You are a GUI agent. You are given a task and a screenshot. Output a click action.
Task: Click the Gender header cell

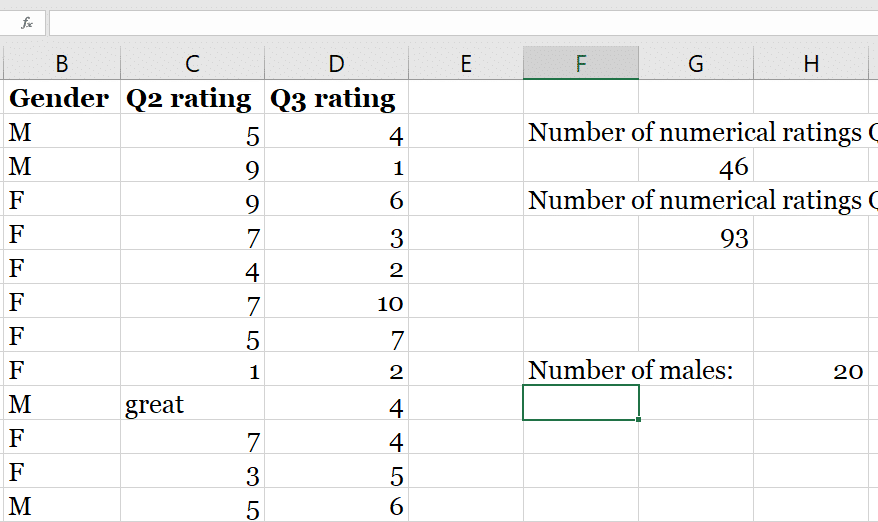(62, 97)
